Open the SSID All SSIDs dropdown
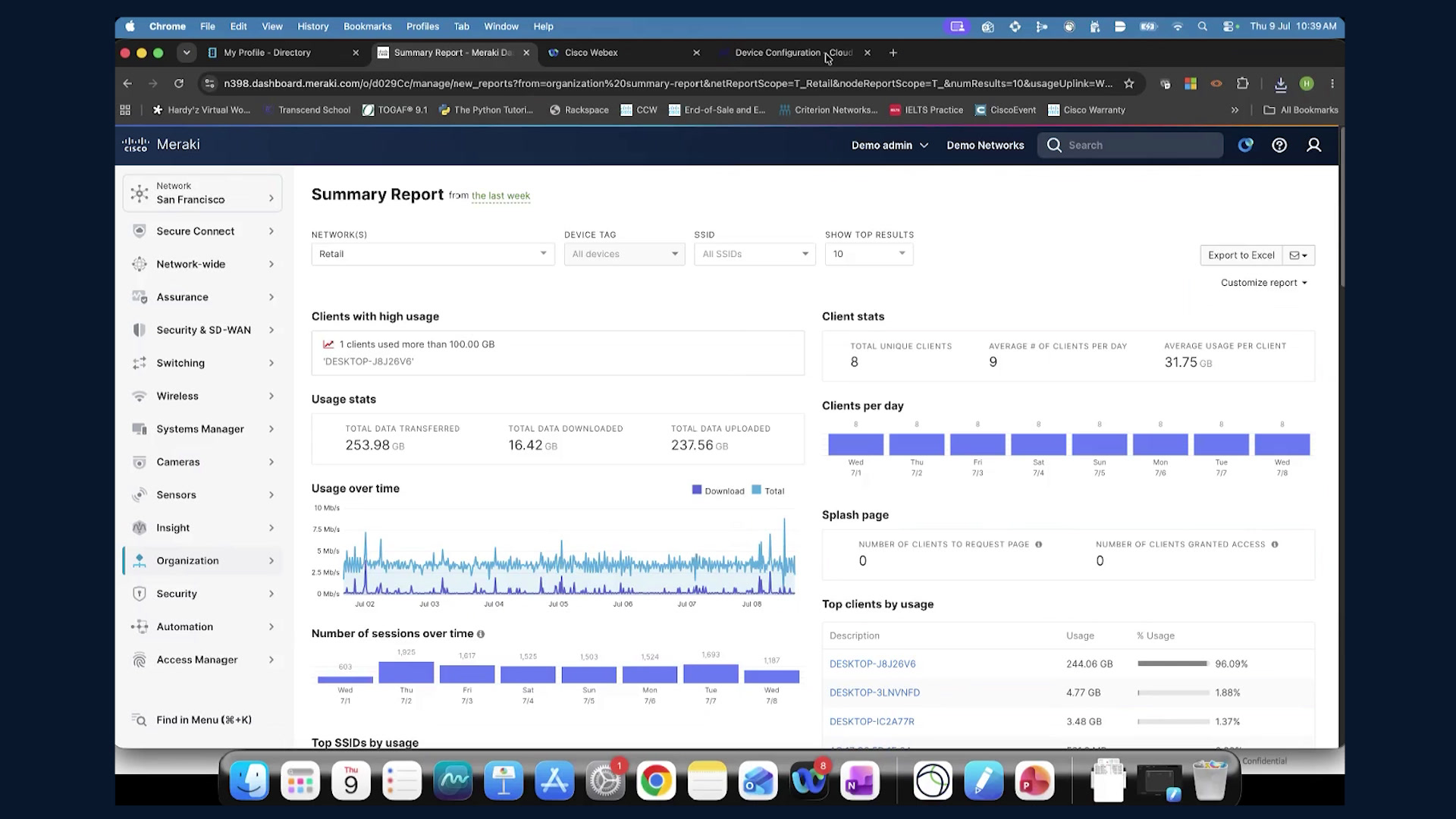The height and width of the screenshot is (819, 1456). click(755, 254)
